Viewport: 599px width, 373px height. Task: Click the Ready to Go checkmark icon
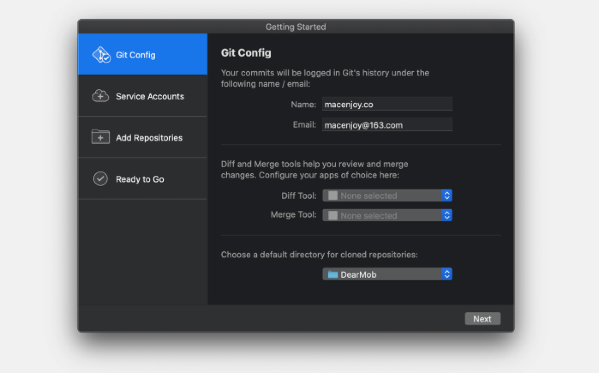100,178
